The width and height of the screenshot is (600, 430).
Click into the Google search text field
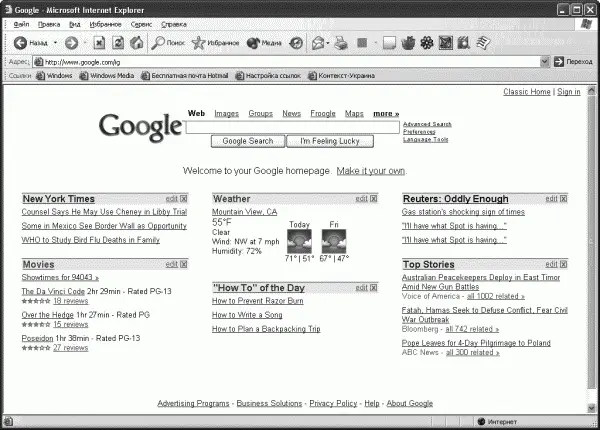(294, 127)
